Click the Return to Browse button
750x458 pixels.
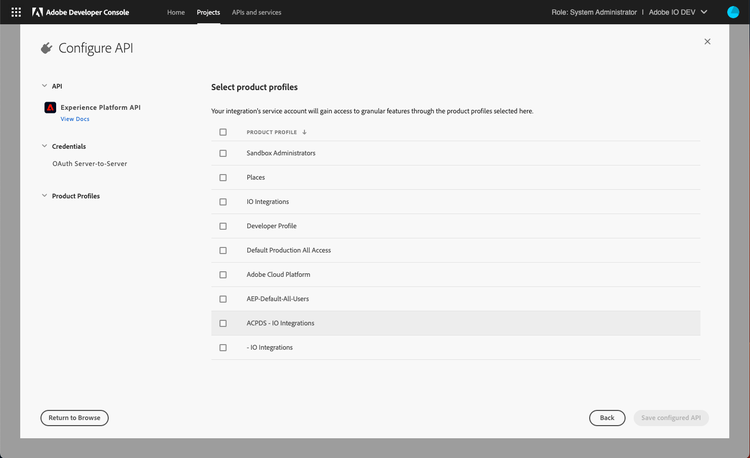coord(74,417)
